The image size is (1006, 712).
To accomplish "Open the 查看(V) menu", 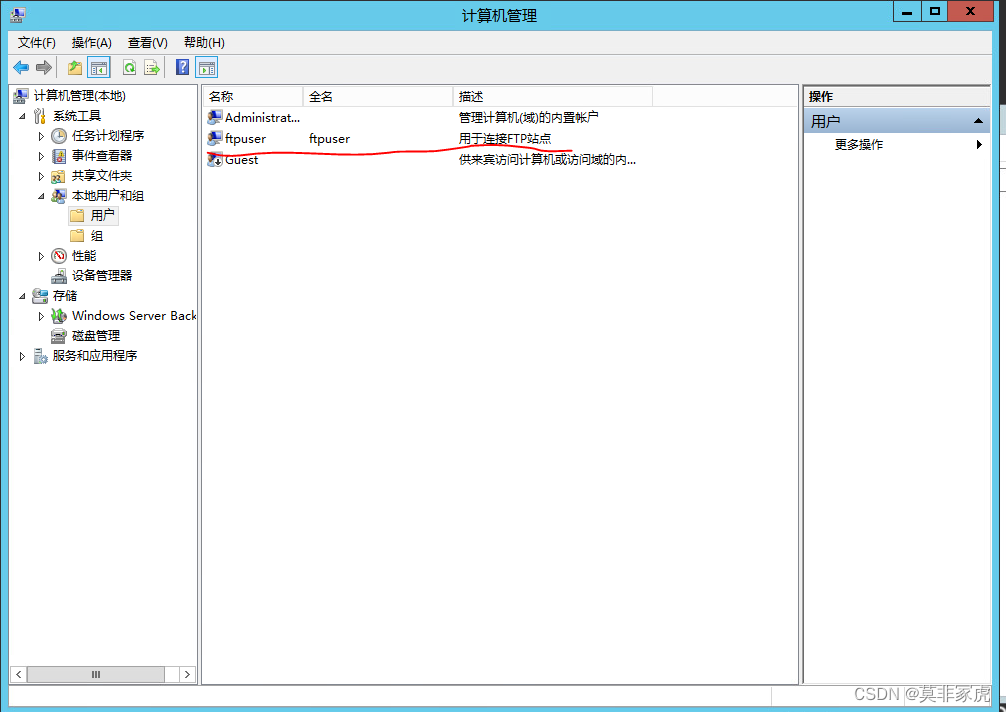I will [x=147, y=43].
